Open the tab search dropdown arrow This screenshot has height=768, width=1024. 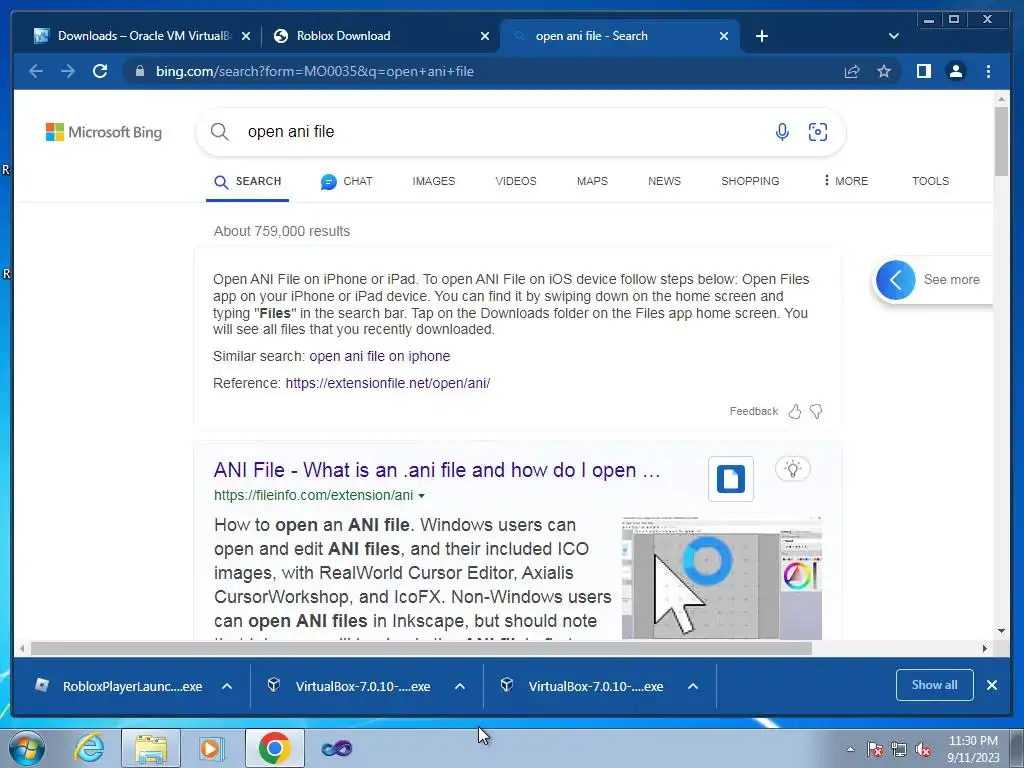click(x=894, y=36)
